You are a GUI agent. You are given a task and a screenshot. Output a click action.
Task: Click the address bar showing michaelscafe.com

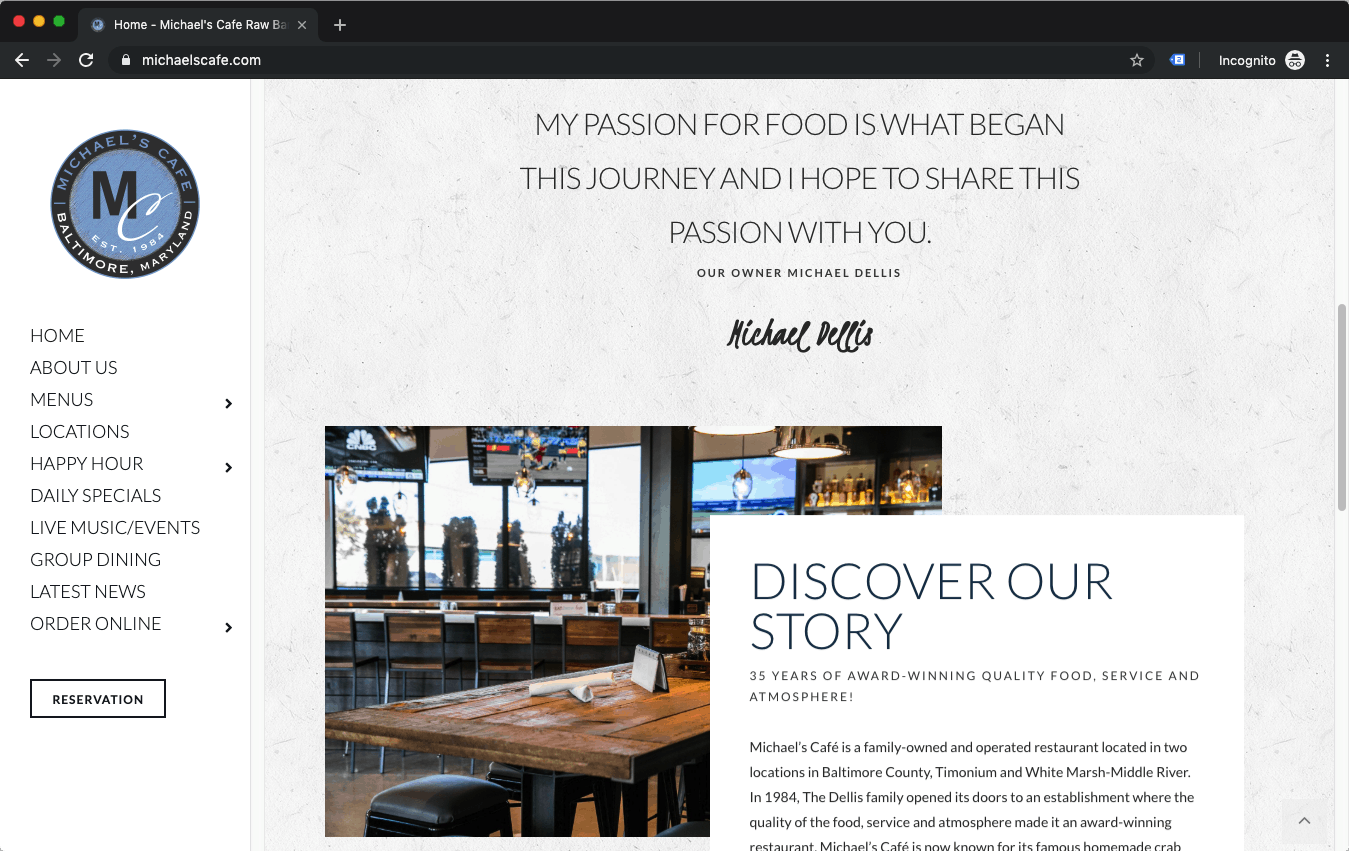(630, 60)
